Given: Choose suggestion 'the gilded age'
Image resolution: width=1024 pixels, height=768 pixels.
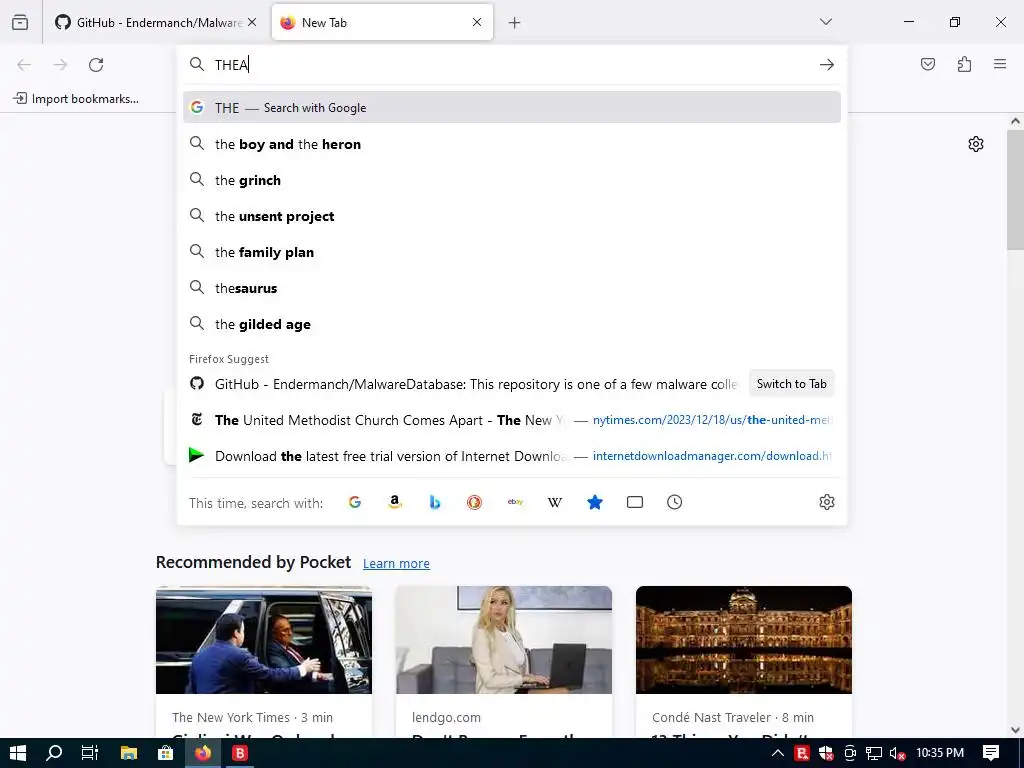Looking at the screenshot, I should click(x=511, y=324).
